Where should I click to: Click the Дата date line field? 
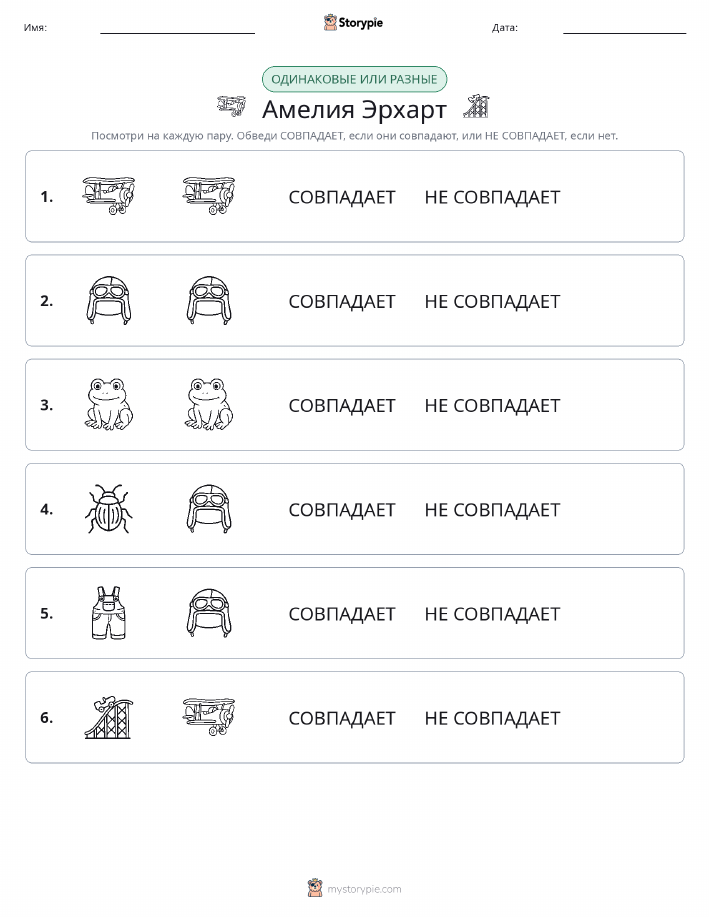click(624, 28)
